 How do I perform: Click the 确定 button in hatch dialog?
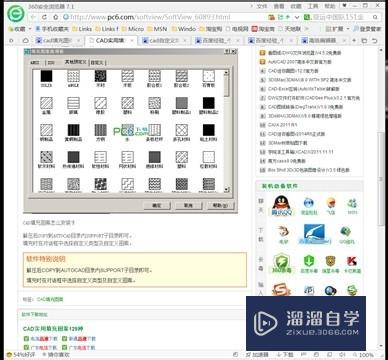click(157, 206)
